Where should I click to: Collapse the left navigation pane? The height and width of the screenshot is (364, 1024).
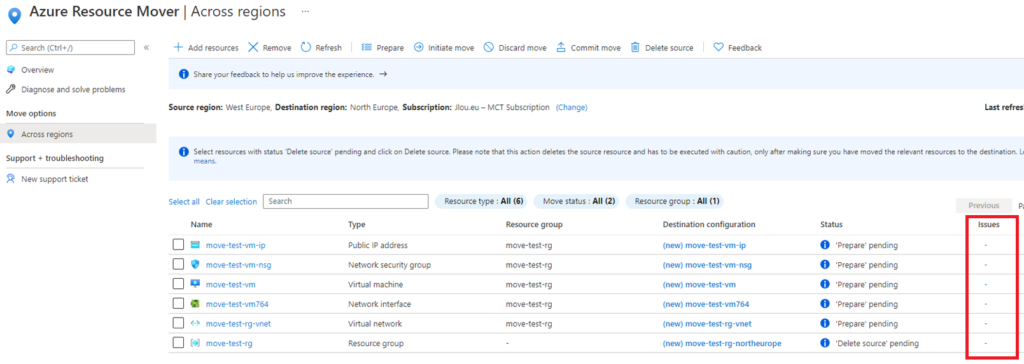146,48
